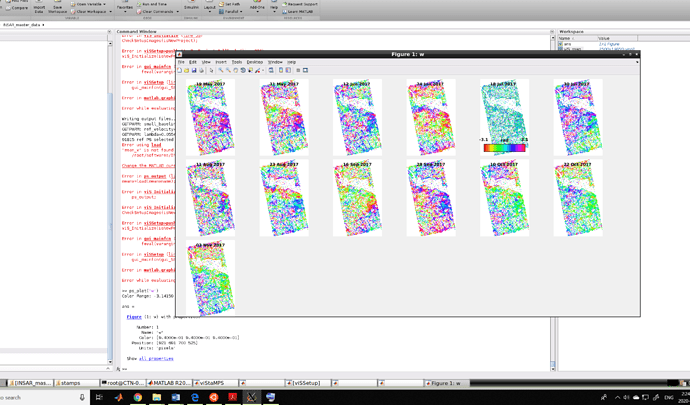Click Simulink button in ribbon

click(191, 6)
